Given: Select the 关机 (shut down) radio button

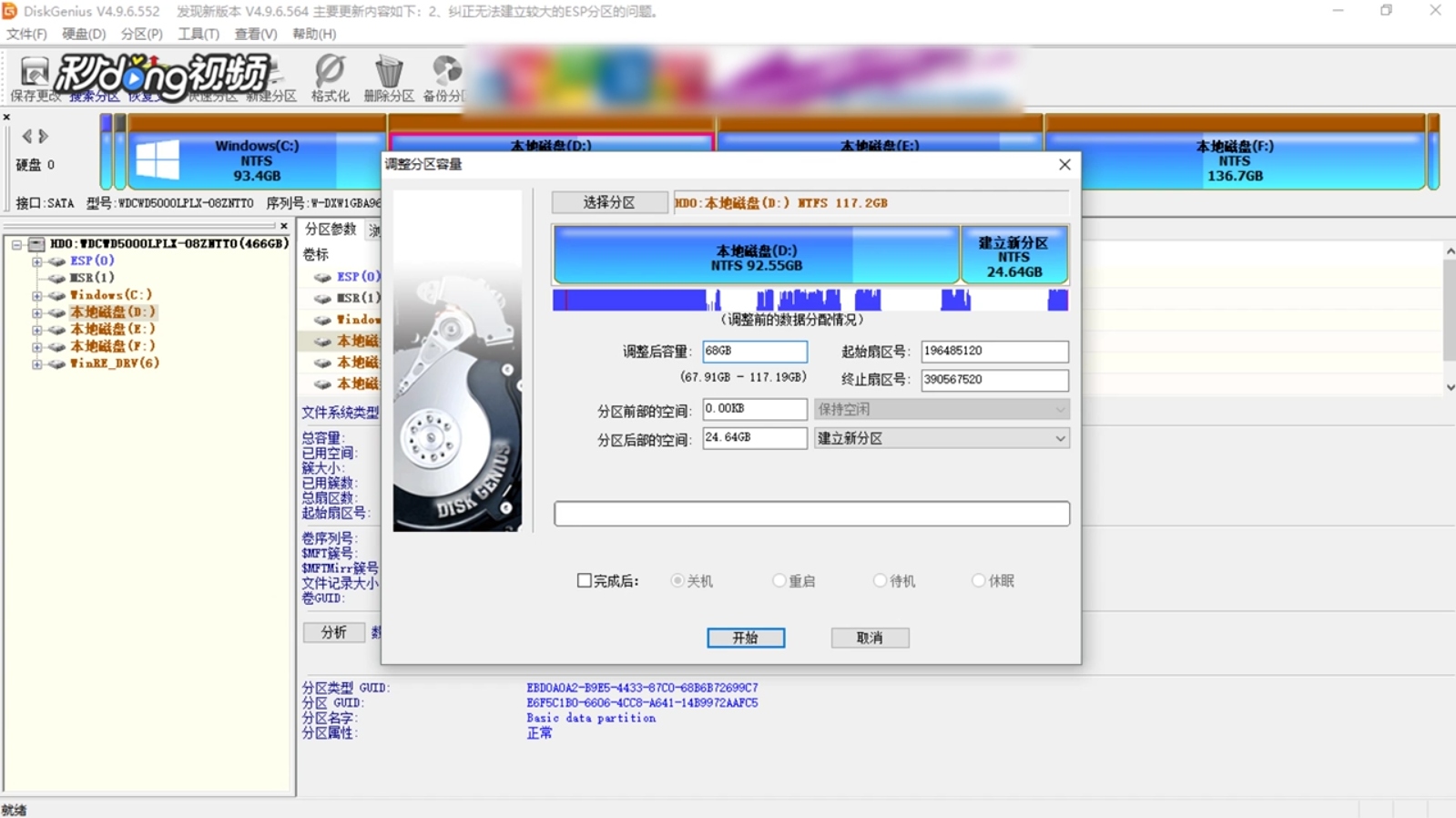Looking at the screenshot, I should click(x=677, y=580).
